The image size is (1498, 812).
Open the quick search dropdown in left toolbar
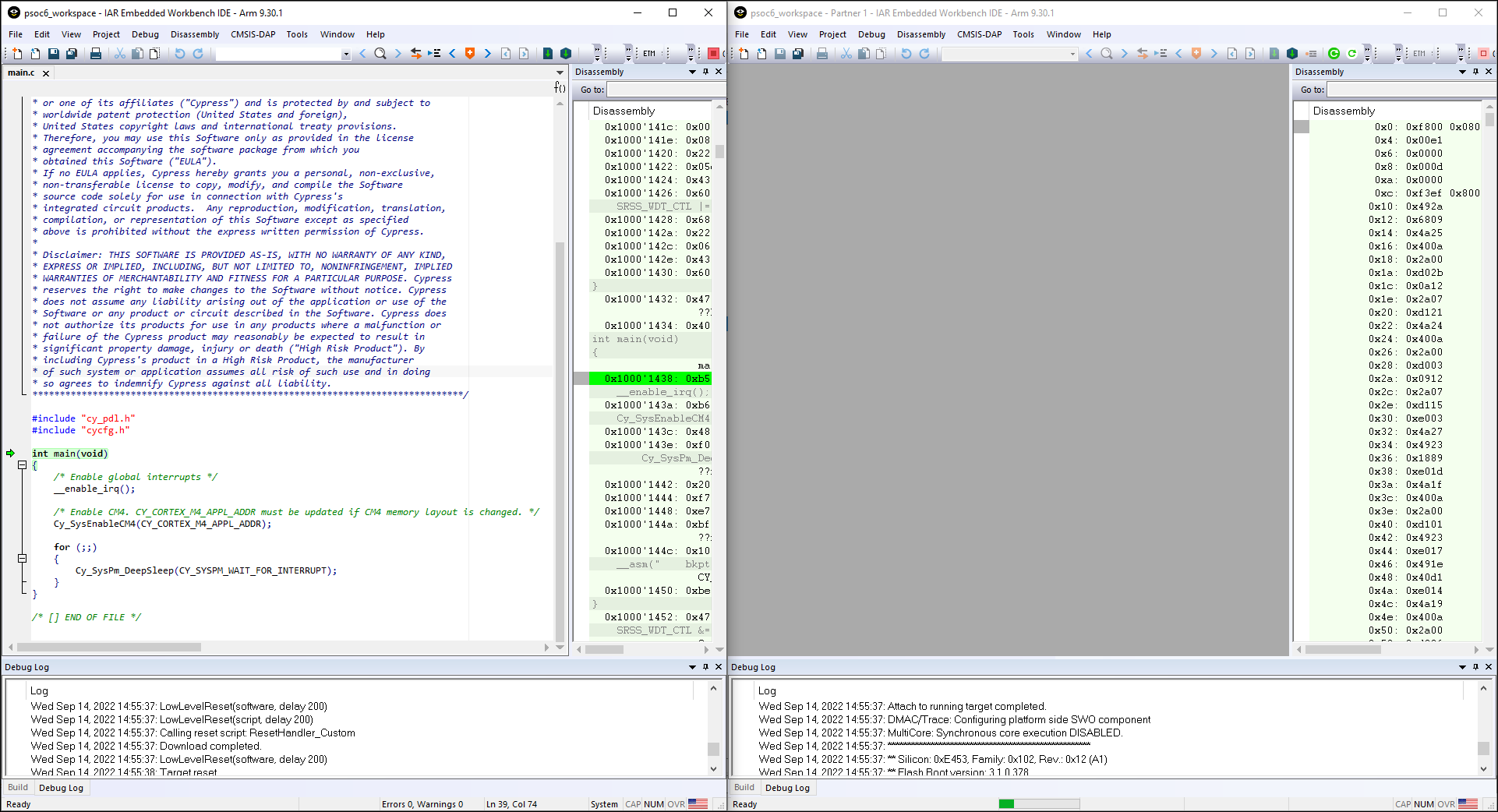tap(346, 54)
